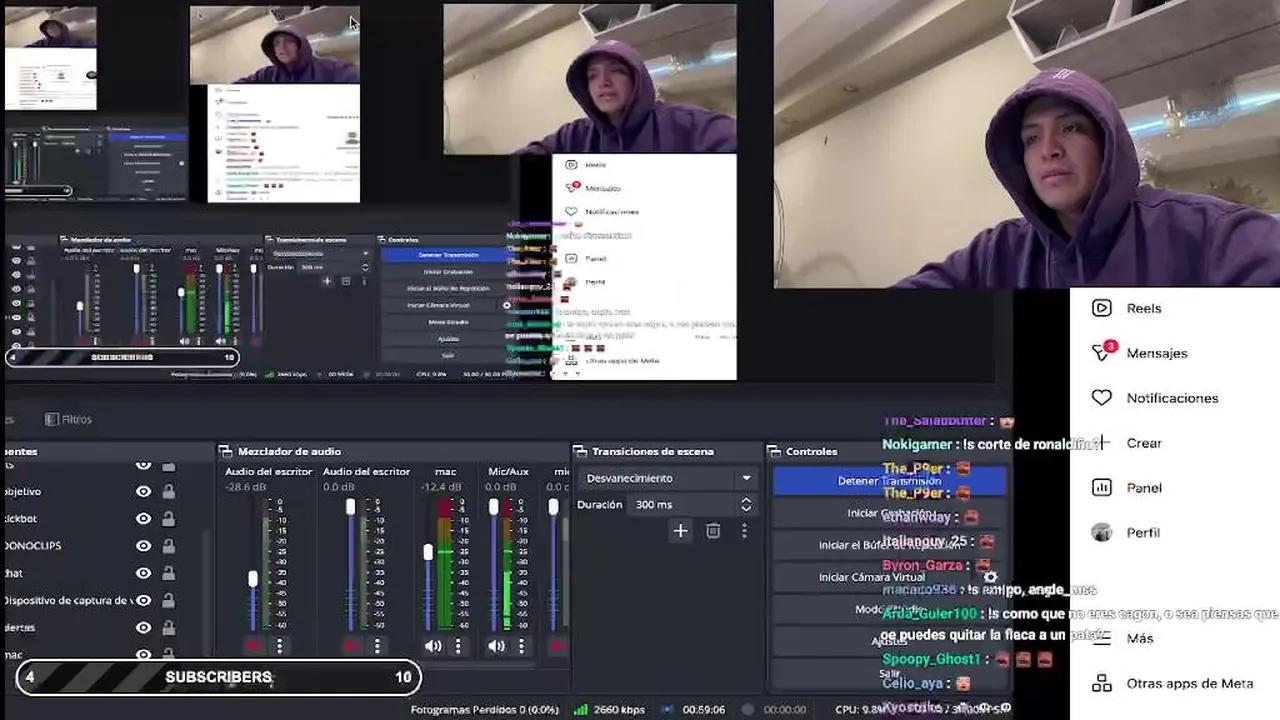The image size is (1280, 720).
Task: Start recording with Iniciar Grabación
Action: (x=888, y=513)
